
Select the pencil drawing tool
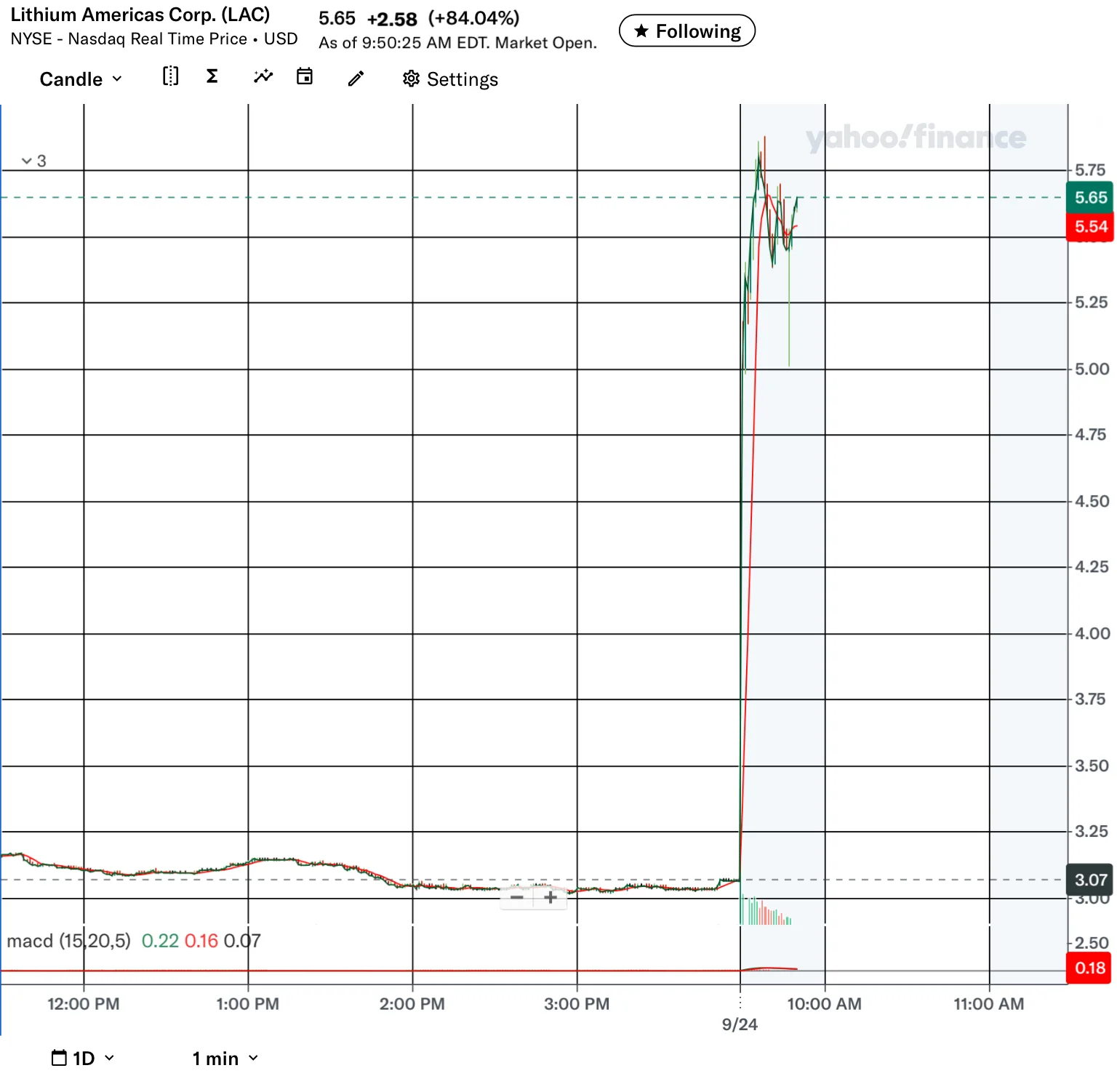[x=356, y=79]
